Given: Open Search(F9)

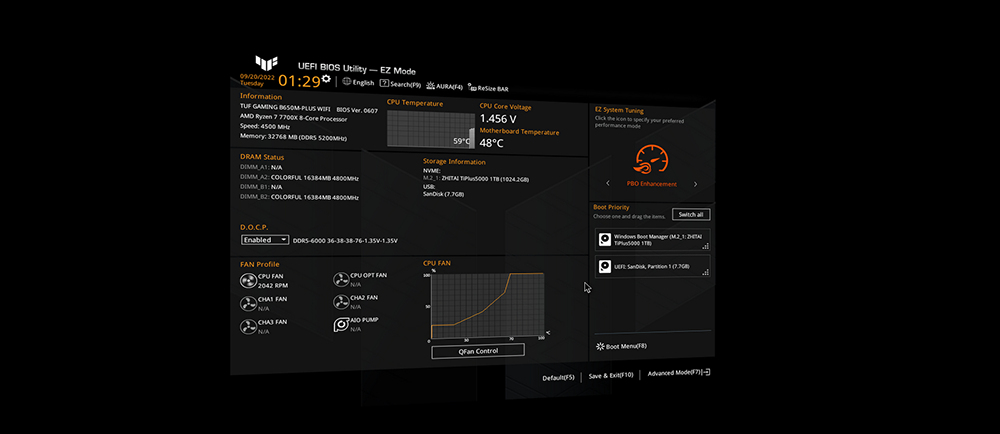Looking at the screenshot, I should pos(401,83).
